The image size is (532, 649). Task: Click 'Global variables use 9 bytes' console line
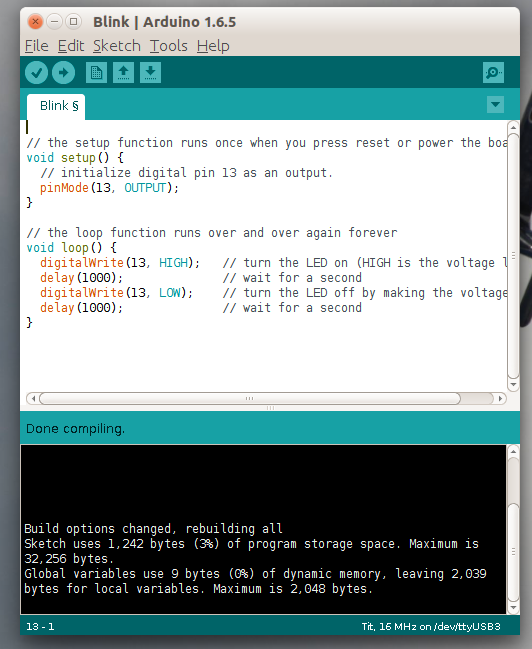[255, 574]
